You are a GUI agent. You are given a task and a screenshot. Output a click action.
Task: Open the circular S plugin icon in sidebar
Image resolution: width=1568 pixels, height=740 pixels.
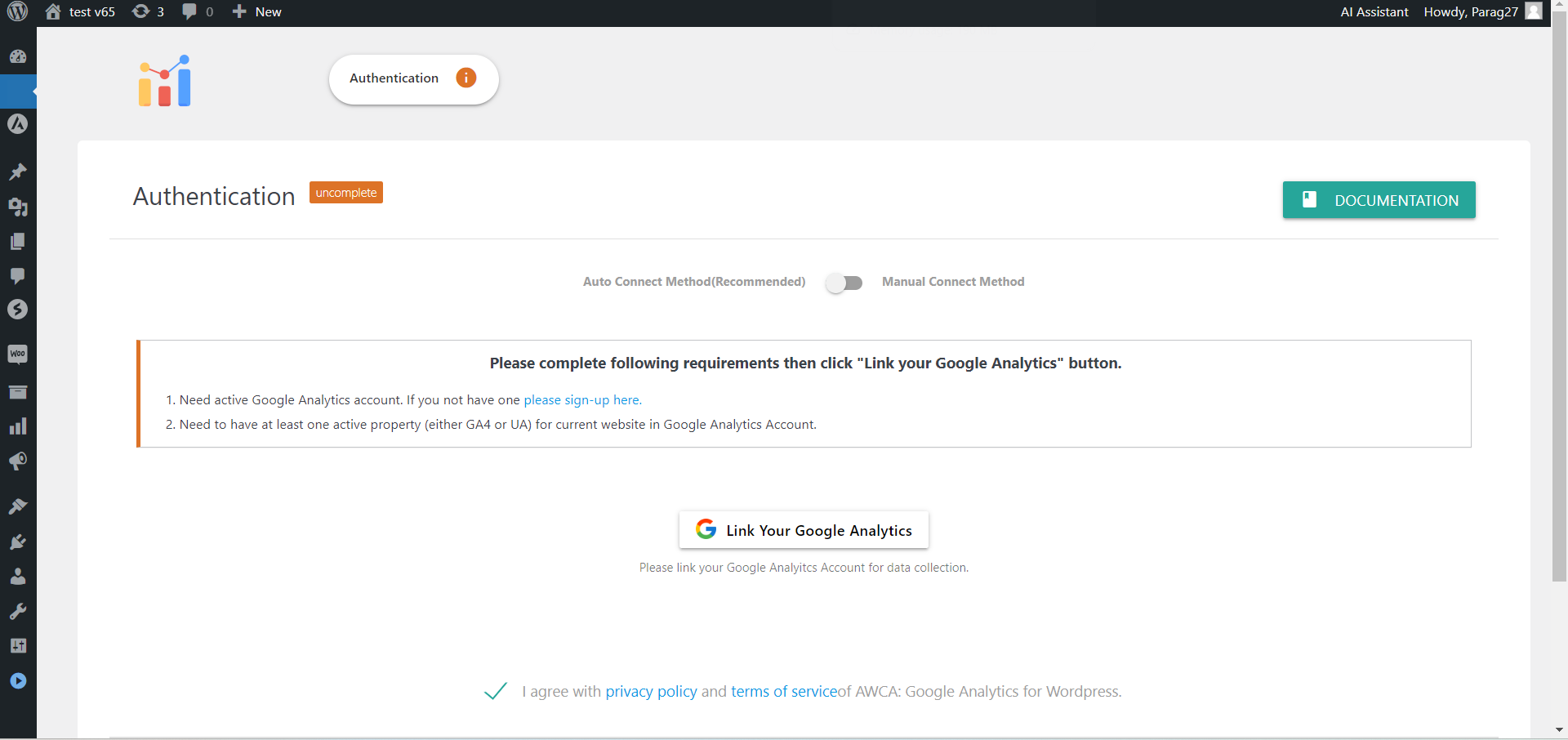click(18, 310)
